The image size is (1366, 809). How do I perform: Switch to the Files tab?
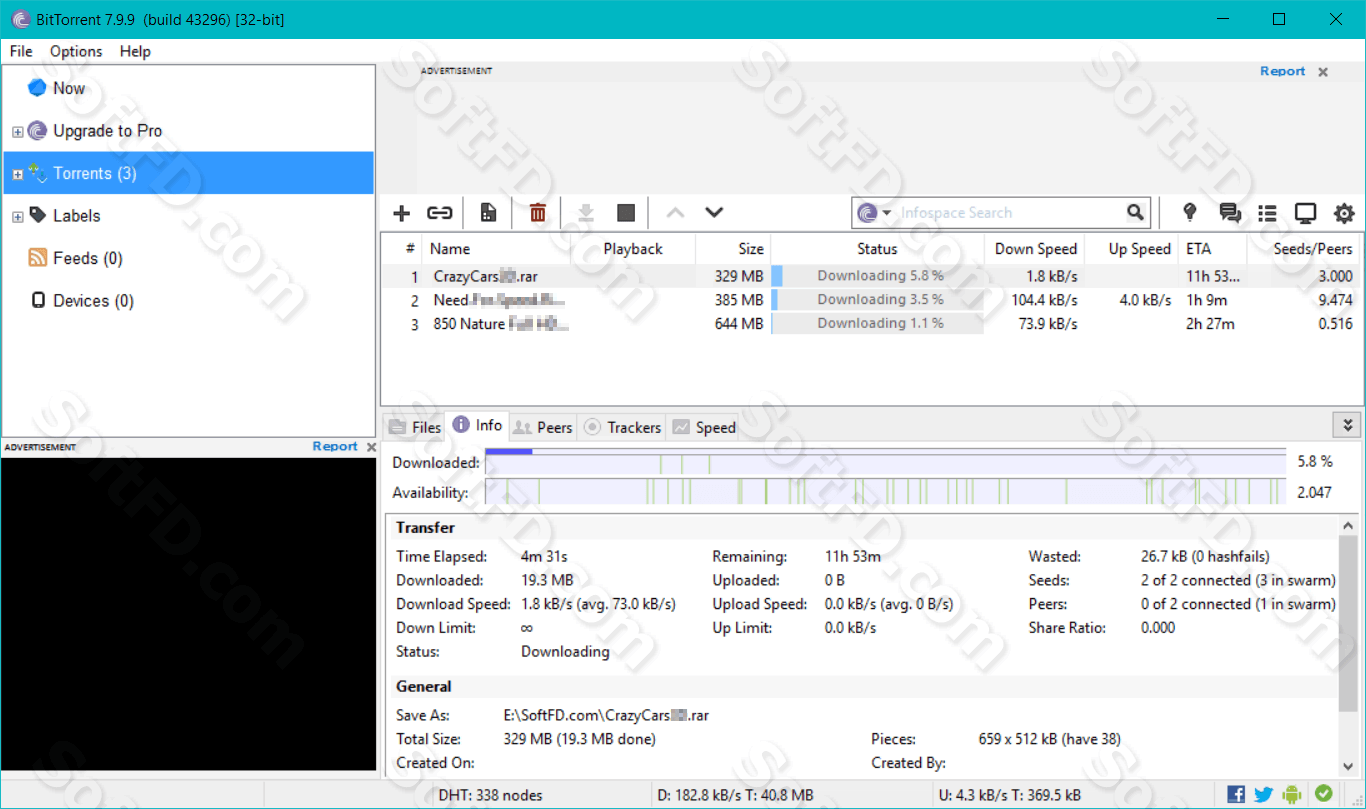(414, 427)
